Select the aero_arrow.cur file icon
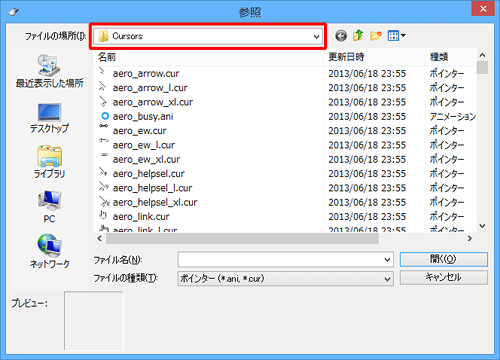Viewport: 500px width, 360px height. coord(103,72)
